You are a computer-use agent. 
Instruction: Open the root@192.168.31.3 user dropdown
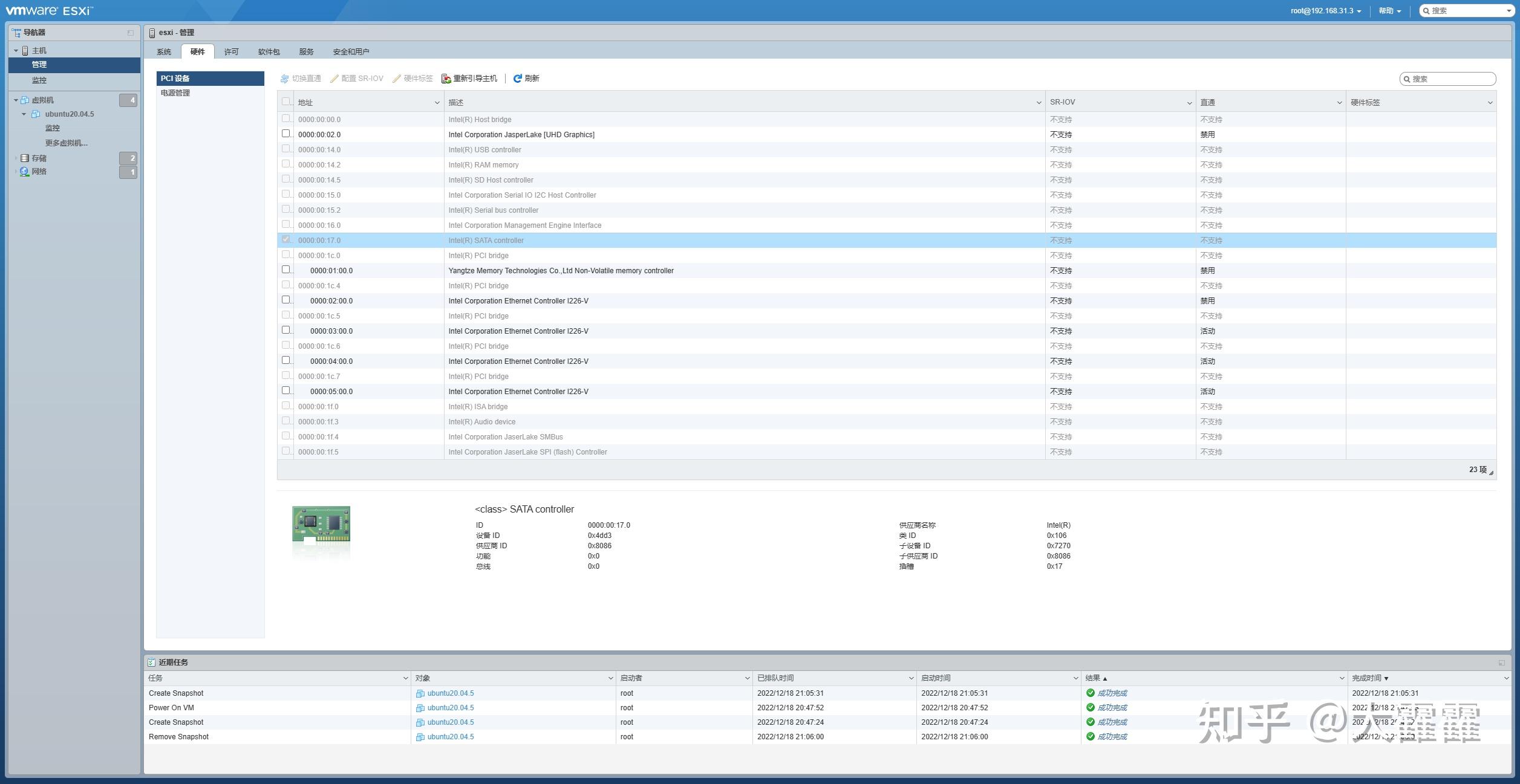click(1326, 11)
